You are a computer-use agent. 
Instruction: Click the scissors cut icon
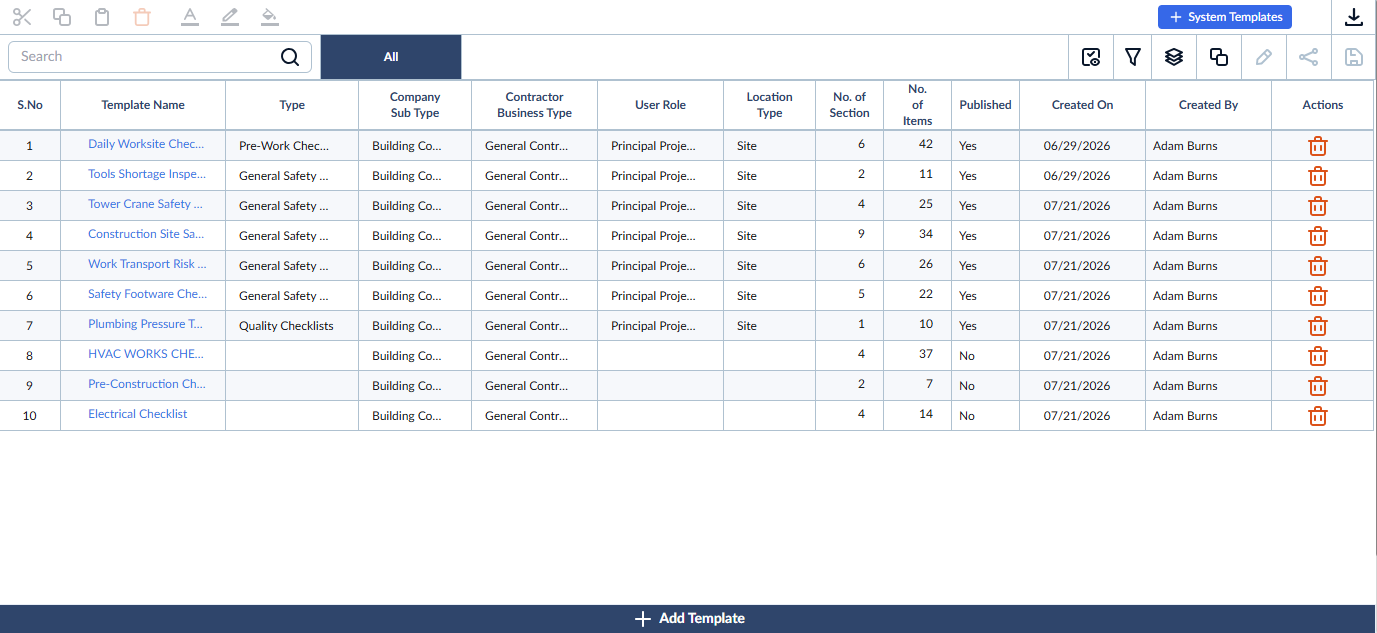pos(22,17)
